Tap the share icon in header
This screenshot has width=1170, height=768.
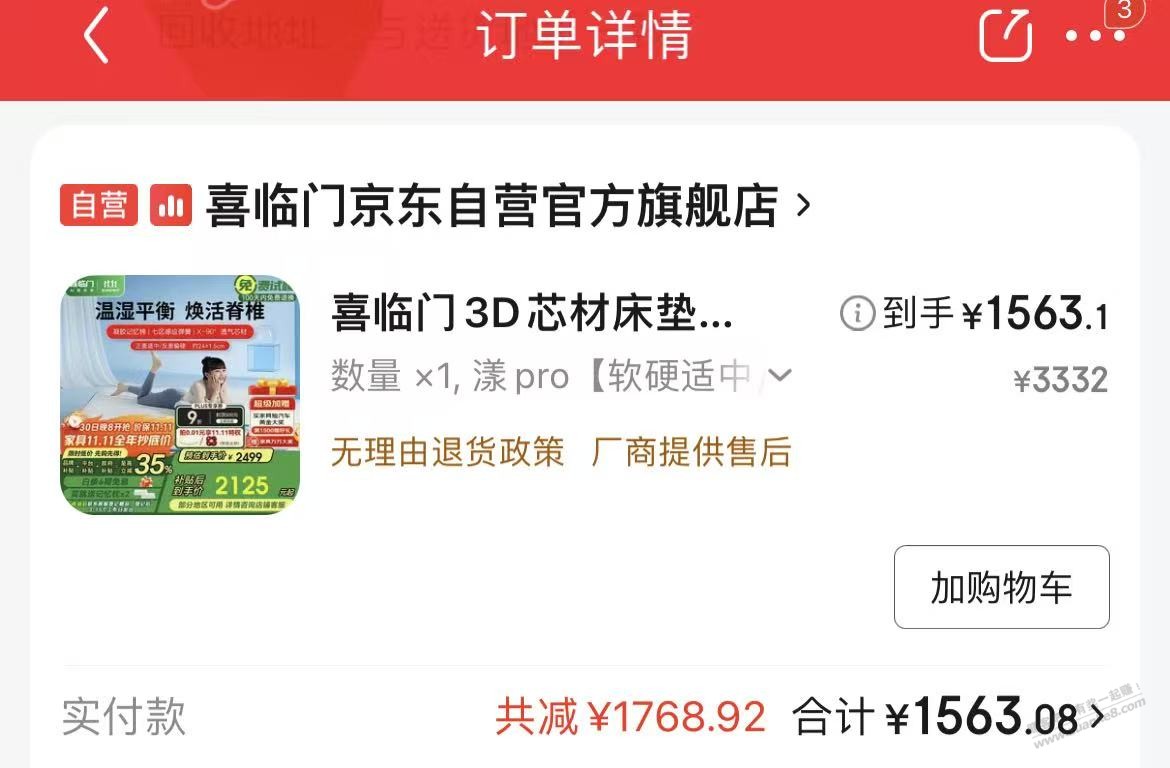tap(1005, 34)
